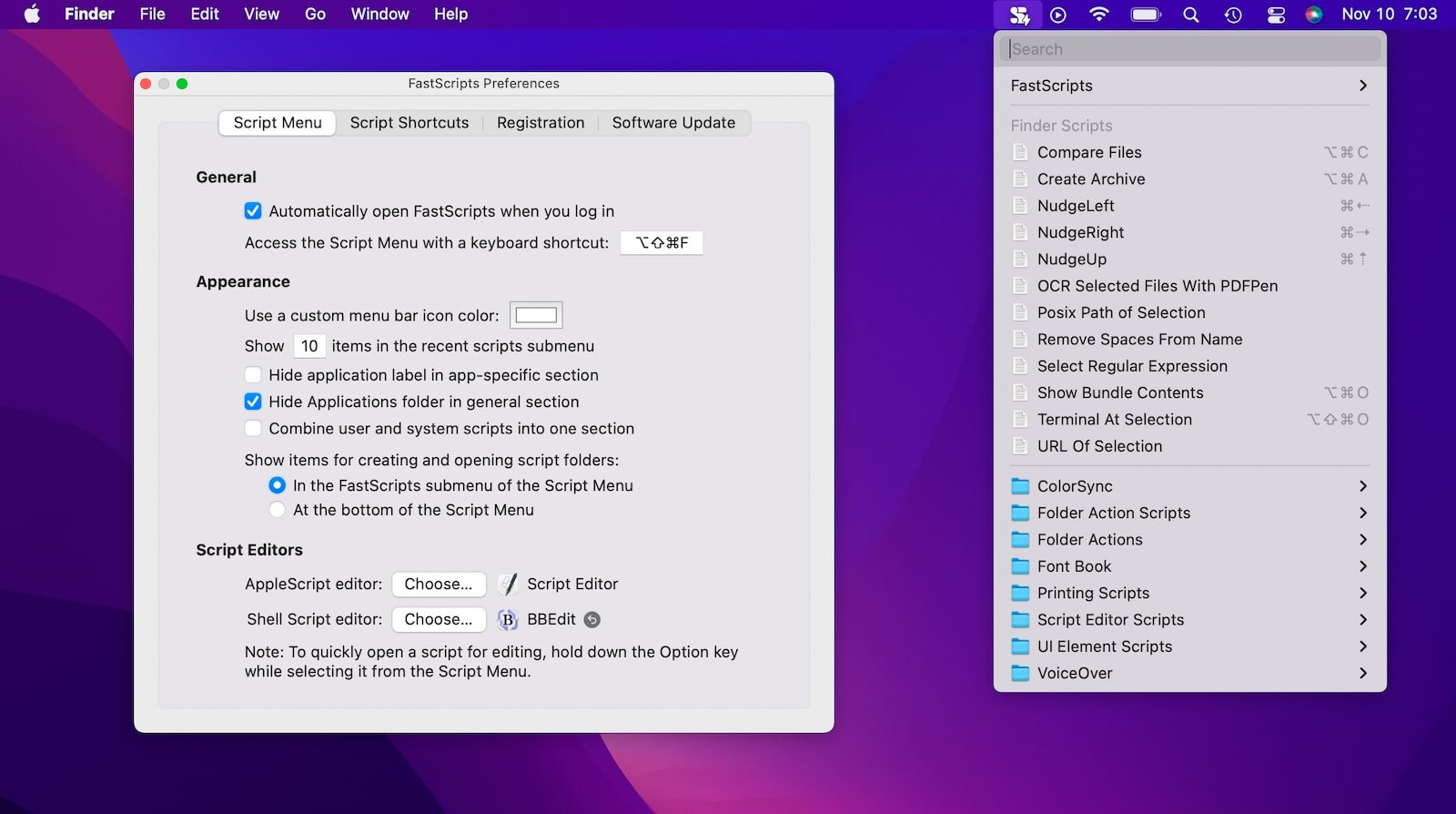Switch to the Script Shortcuts tab

tap(409, 123)
